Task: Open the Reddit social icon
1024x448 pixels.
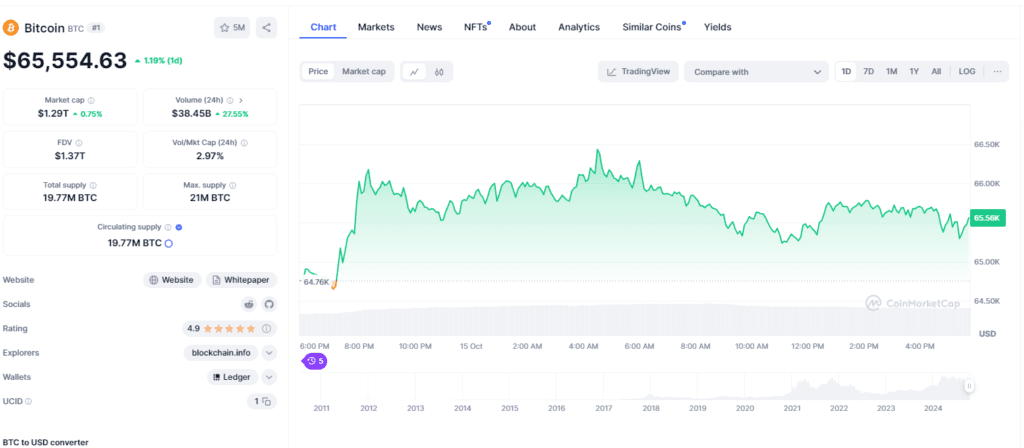Action: (x=249, y=304)
